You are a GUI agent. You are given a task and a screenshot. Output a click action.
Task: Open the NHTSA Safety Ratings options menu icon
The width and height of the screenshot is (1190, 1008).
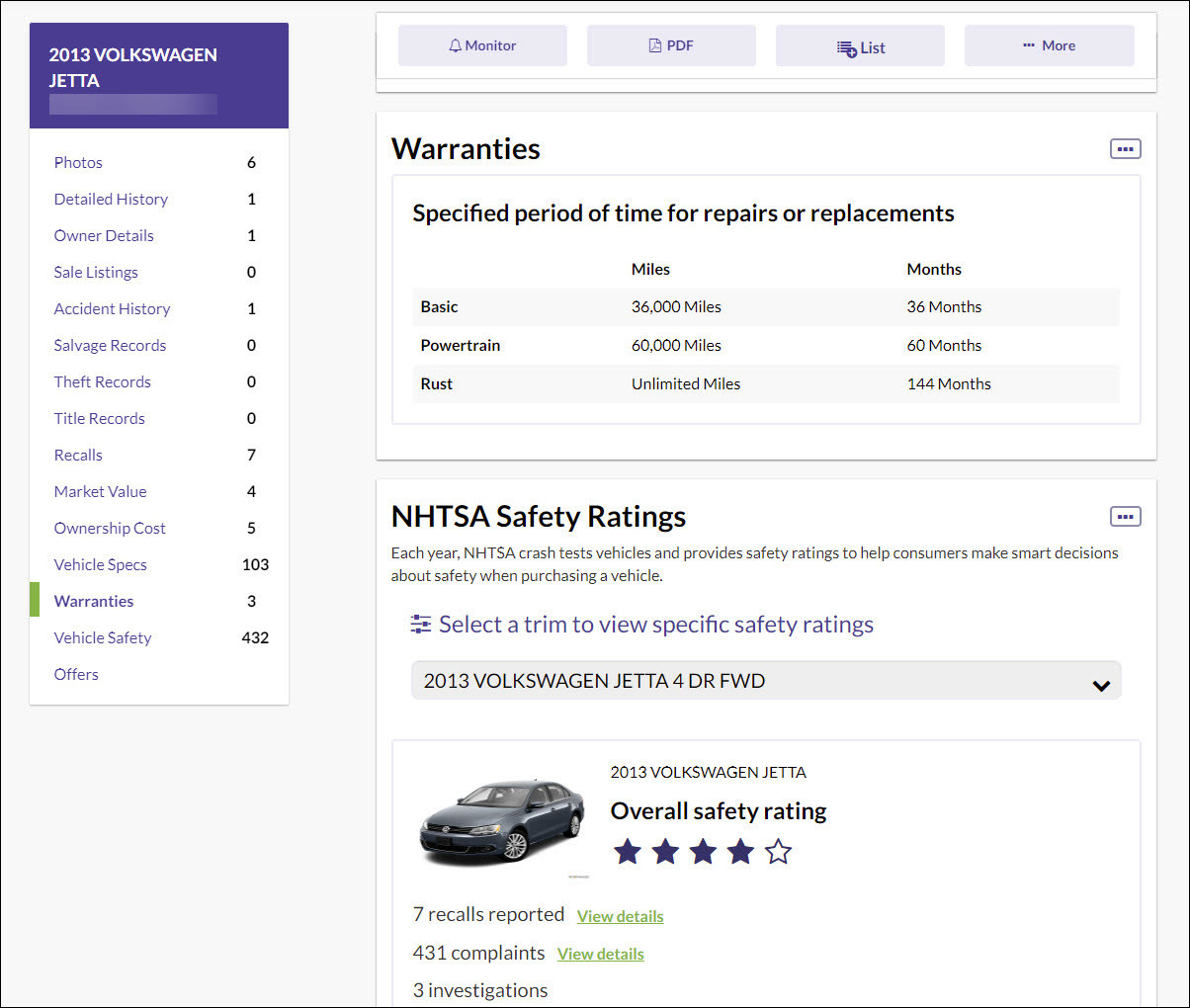tap(1125, 517)
